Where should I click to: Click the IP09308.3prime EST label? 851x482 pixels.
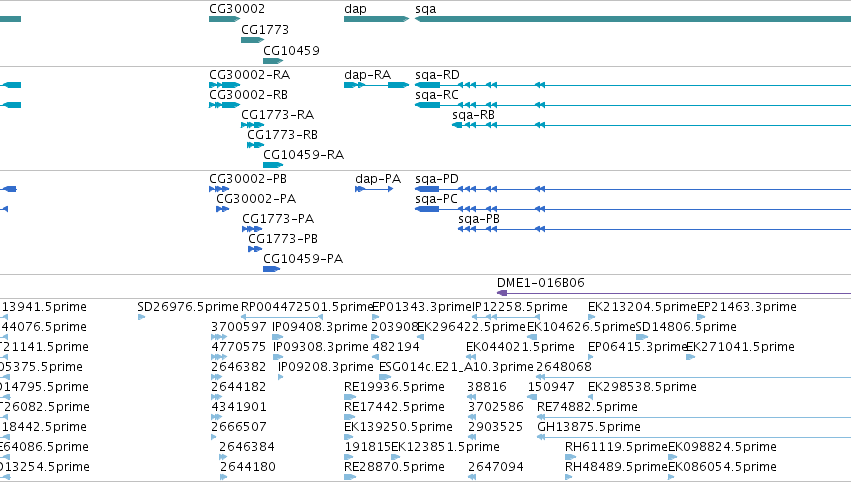point(321,347)
